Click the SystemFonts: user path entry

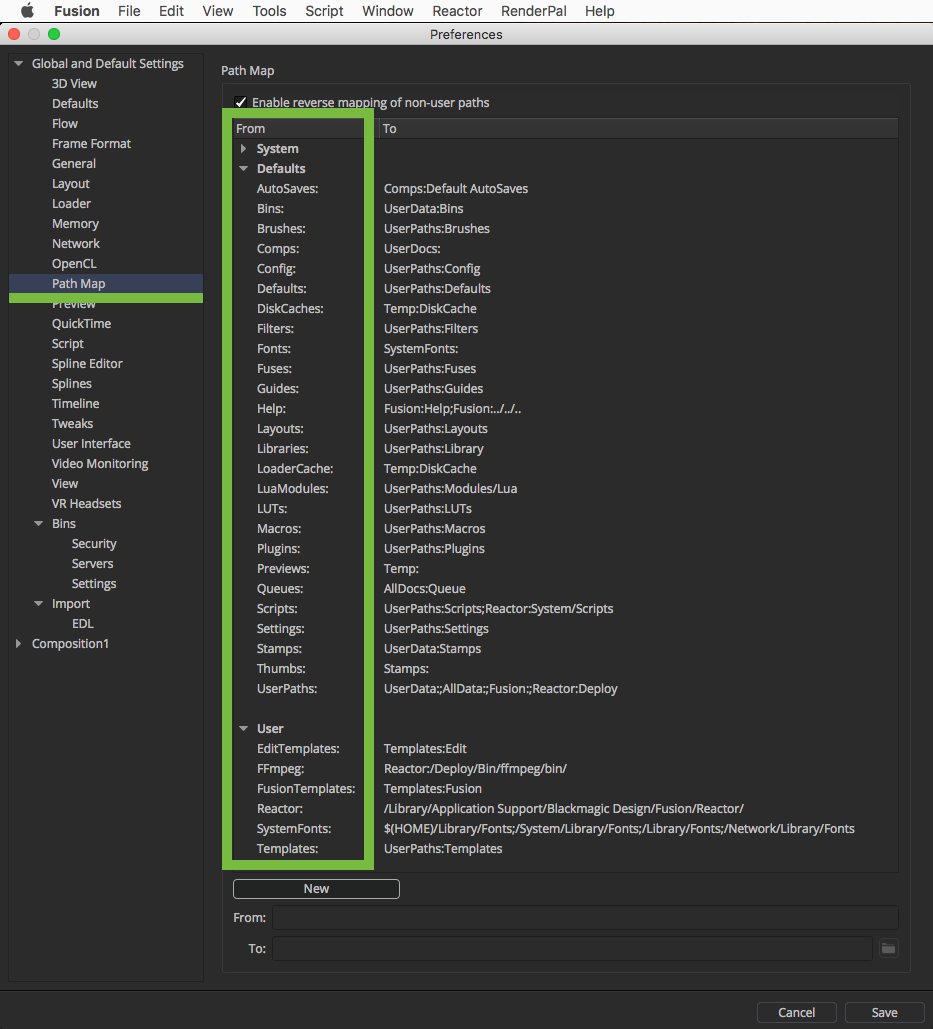pos(294,829)
